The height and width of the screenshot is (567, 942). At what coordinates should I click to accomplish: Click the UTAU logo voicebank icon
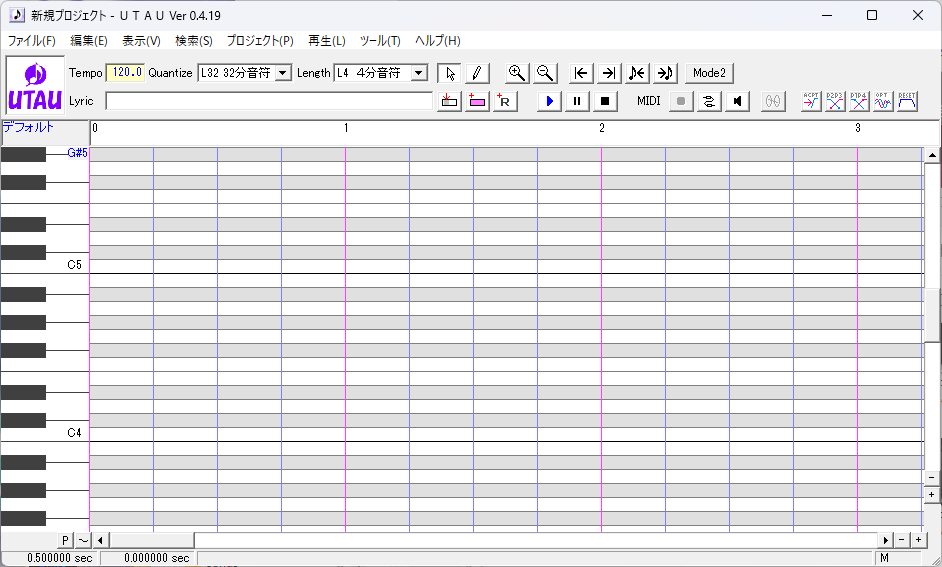pyautogui.click(x=35, y=85)
